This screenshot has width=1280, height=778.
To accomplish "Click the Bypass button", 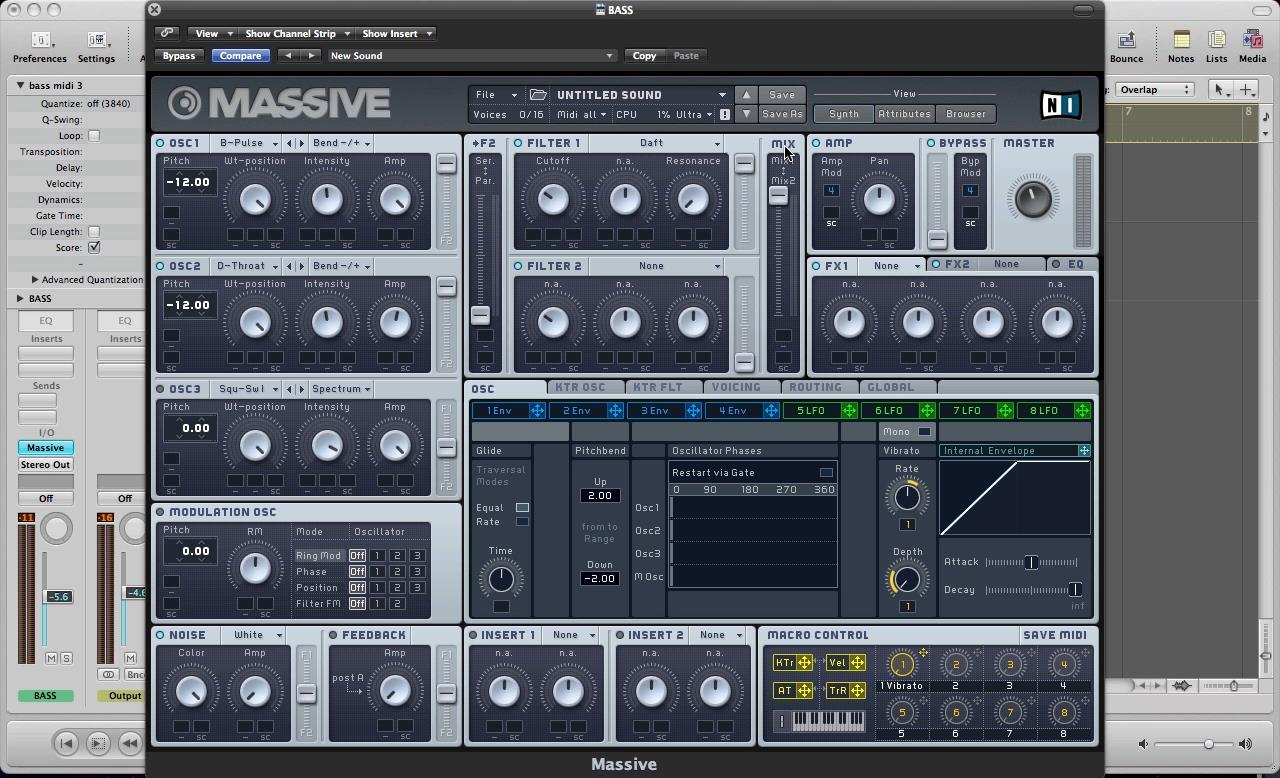I will (179, 56).
